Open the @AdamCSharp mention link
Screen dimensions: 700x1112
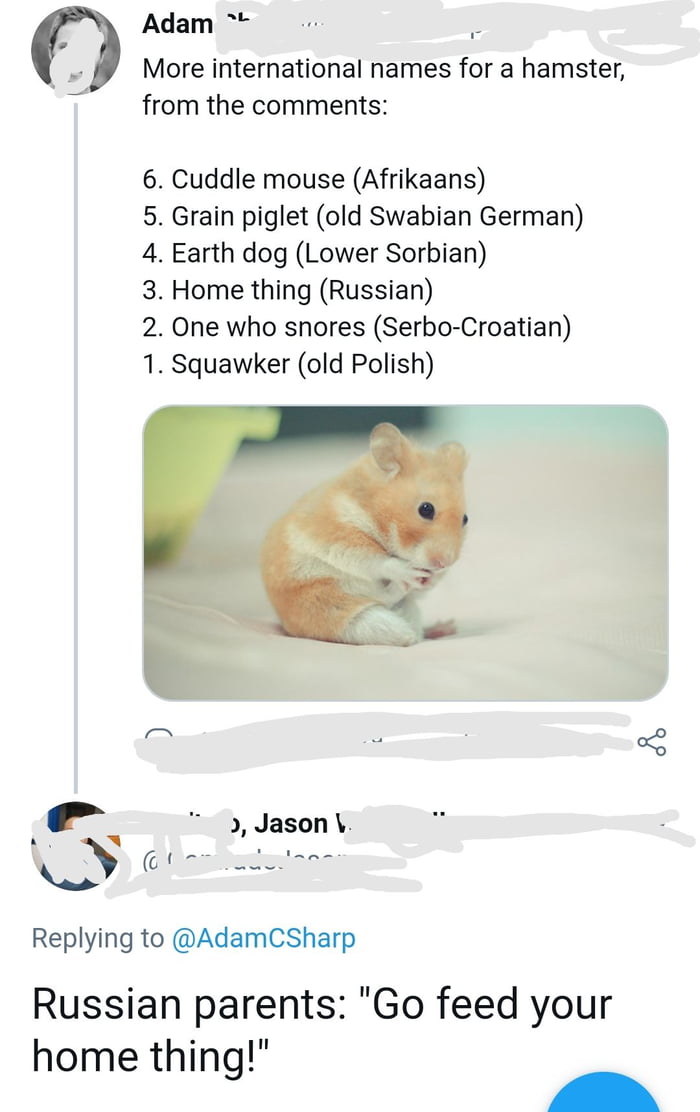pyautogui.click(x=263, y=938)
